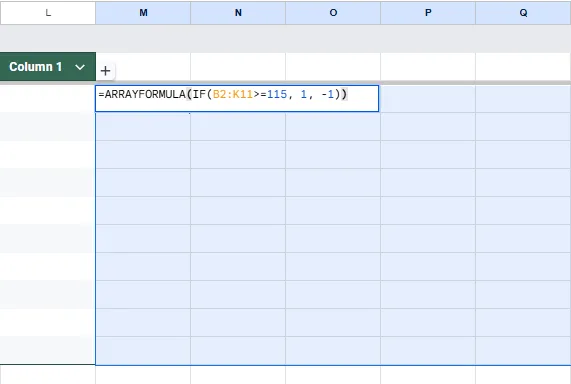Select the Column 1 table header
The width and height of the screenshot is (571, 384).
pos(48,67)
